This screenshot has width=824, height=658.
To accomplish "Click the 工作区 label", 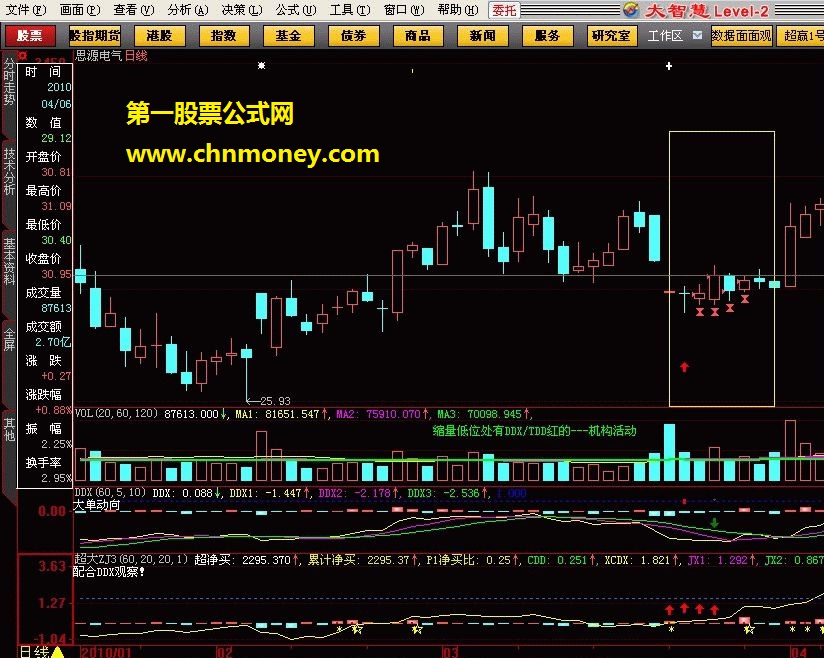I will (x=665, y=36).
